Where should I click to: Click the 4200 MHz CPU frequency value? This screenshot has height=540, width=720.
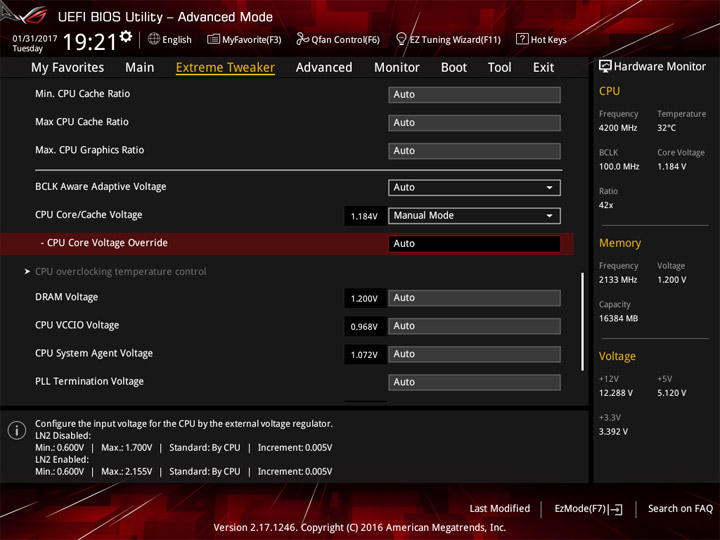(x=618, y=128)
